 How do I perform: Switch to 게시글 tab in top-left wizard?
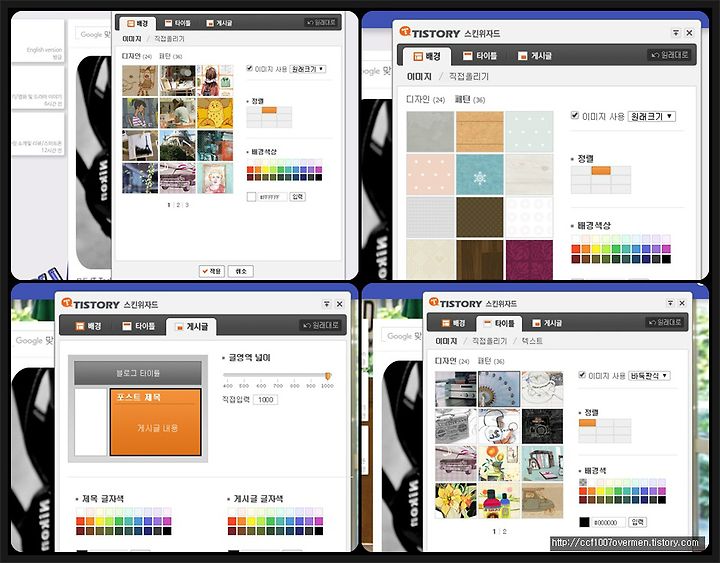click(x=219, y=23)
